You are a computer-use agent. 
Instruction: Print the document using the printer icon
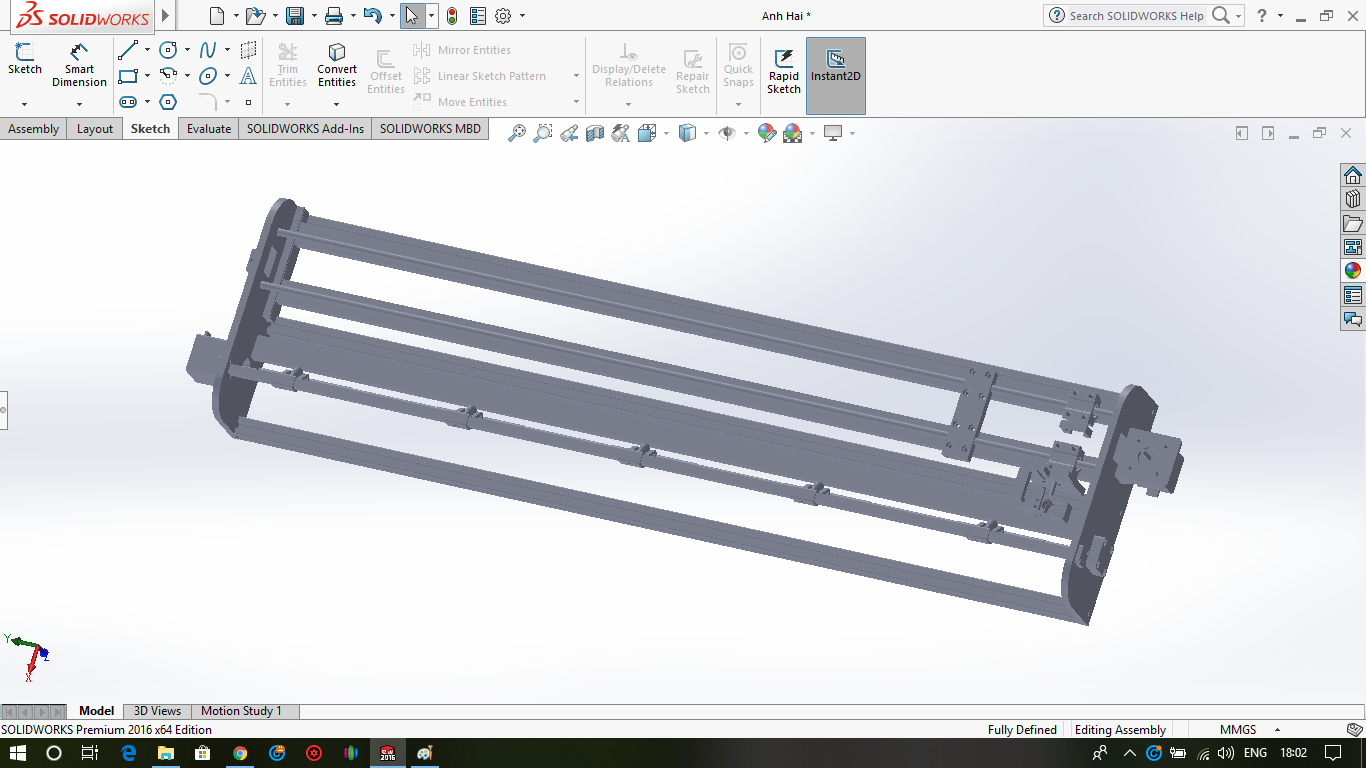click(x=334, y=16)
